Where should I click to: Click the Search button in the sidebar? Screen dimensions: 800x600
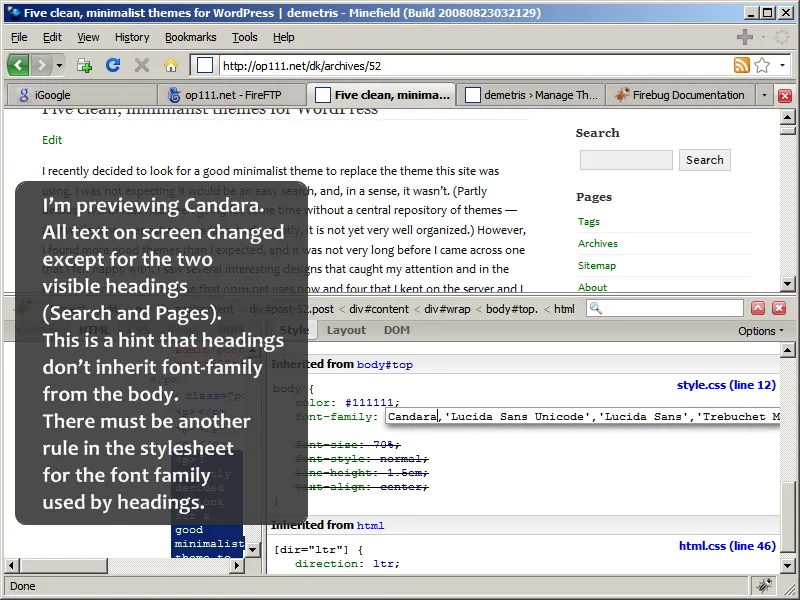point(705,160)
